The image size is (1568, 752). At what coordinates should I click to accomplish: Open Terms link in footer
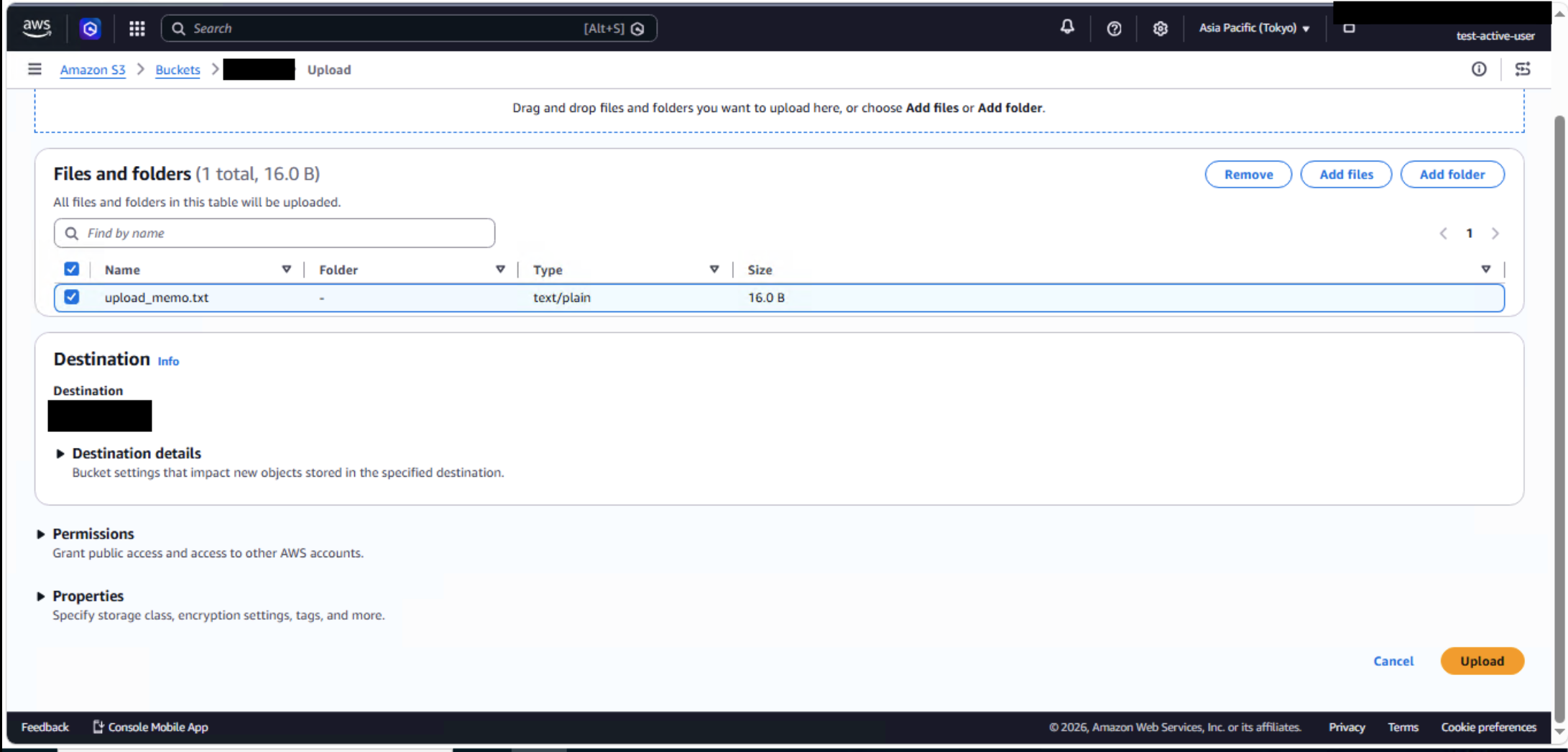tap(1403, 727)
